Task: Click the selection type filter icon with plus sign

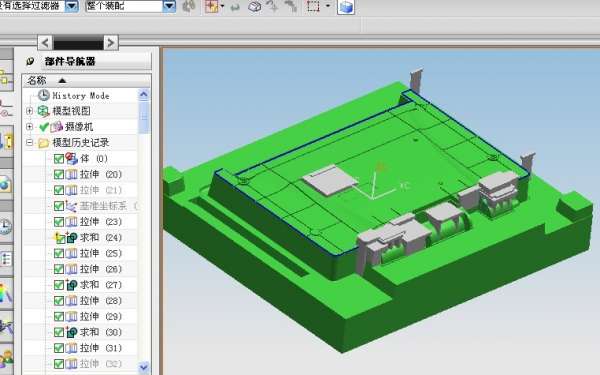Action: coord(211,6)
